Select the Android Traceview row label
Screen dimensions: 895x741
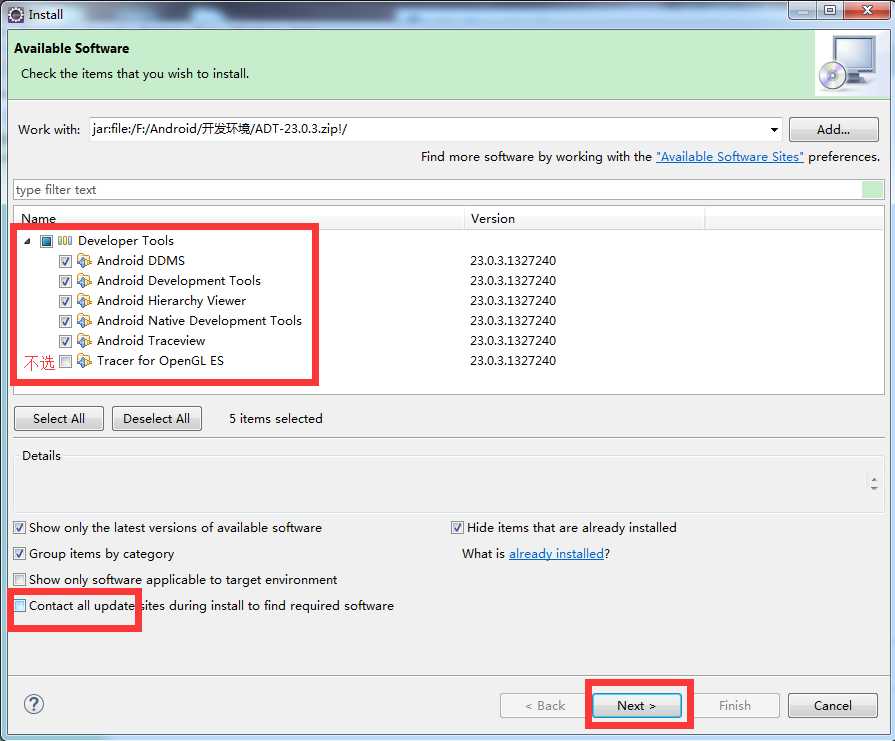coord(151,341)
